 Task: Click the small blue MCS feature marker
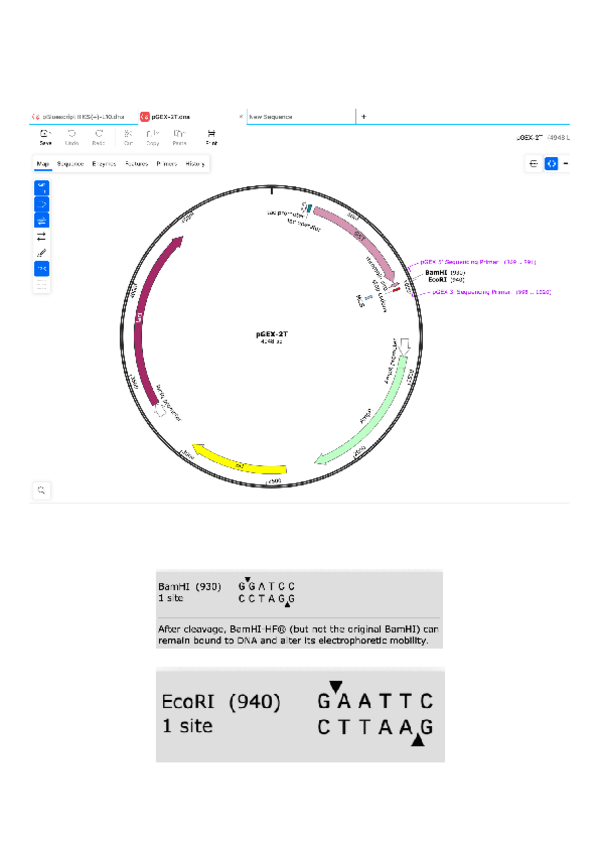pos(368,297)
